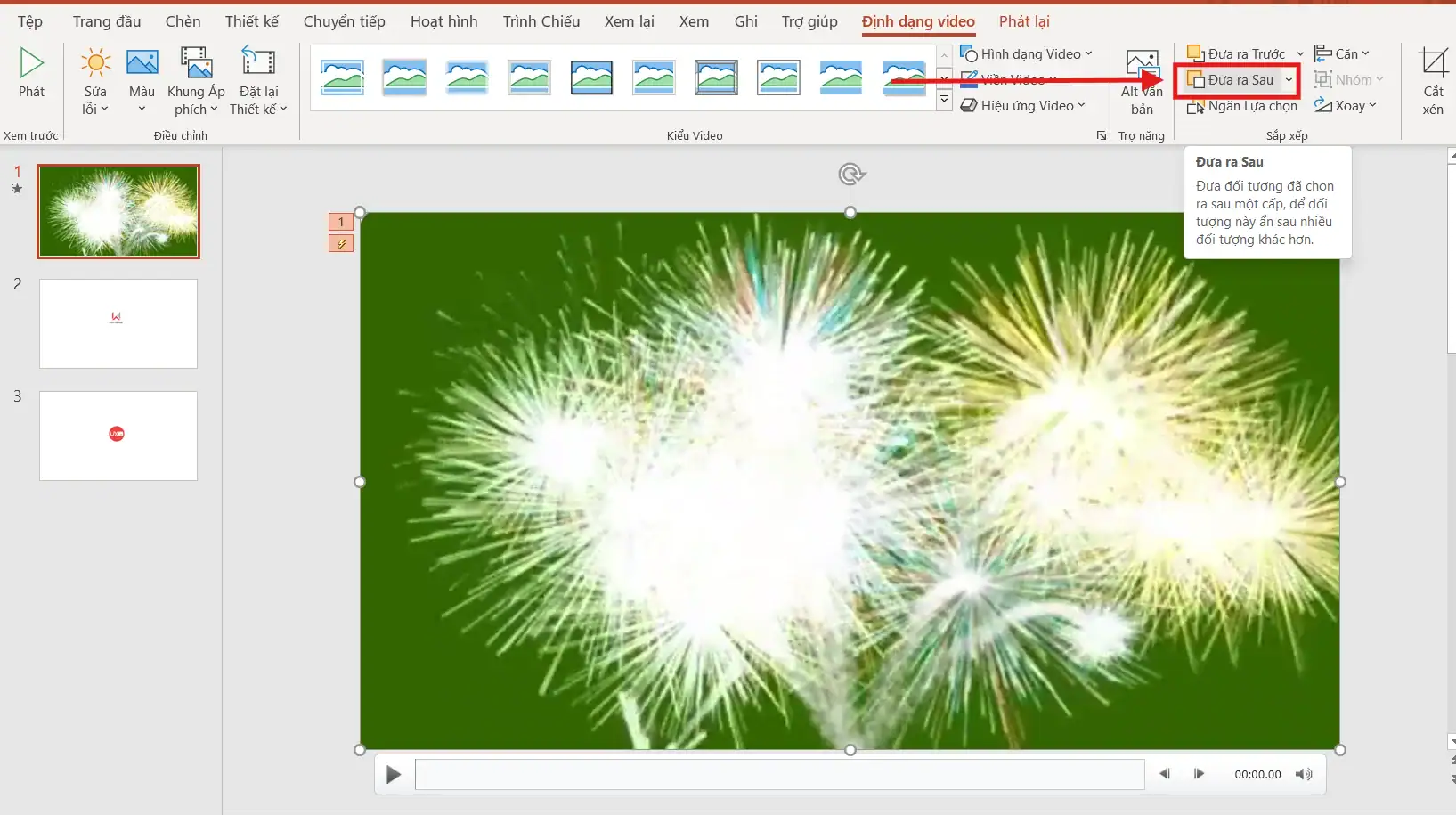Click the rotation handle above the video
This screenshot has height=815, width=1456.
(x=850, y=174)
